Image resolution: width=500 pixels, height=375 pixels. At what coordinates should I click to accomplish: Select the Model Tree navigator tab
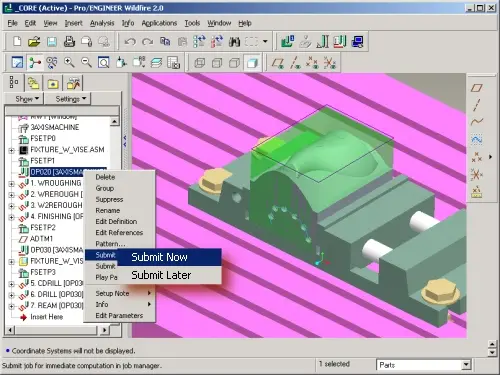click(x=14, y=82)
